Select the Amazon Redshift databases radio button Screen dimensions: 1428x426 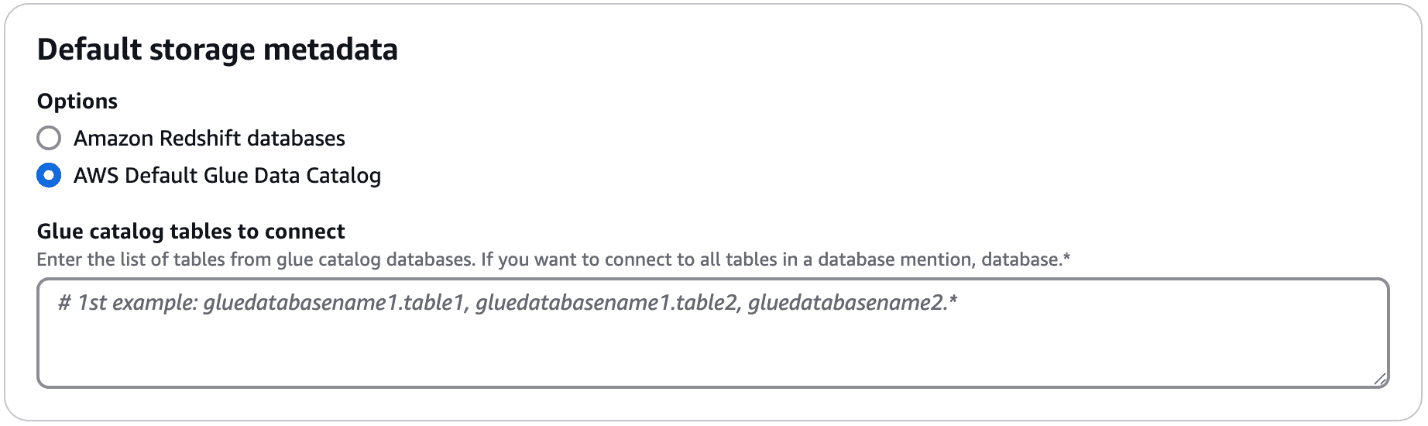48,138
